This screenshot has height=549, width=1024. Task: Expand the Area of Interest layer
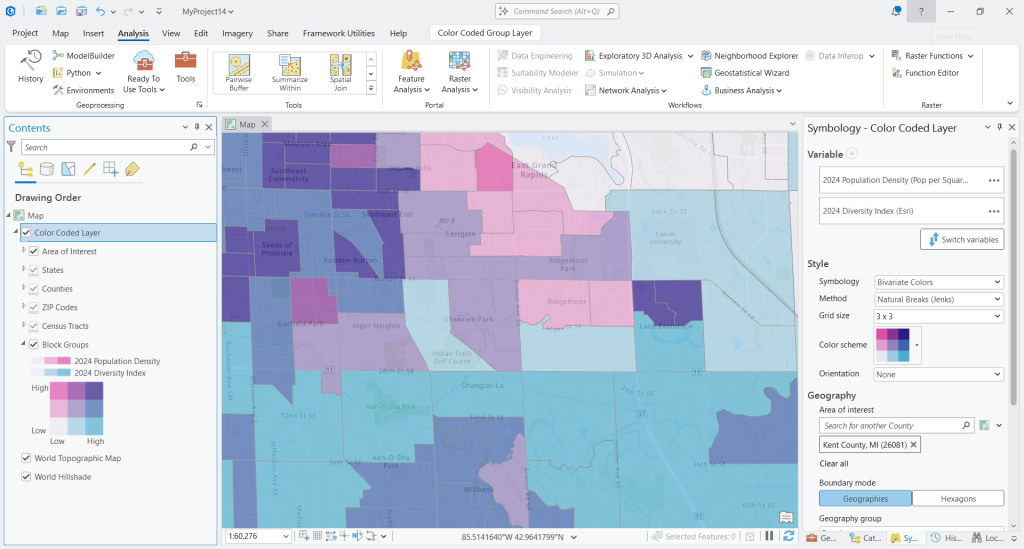pos(24,251)
